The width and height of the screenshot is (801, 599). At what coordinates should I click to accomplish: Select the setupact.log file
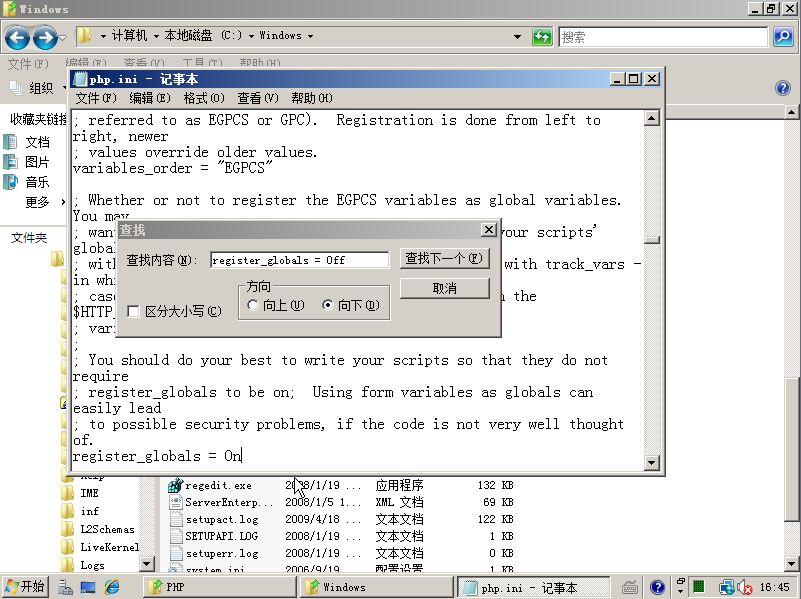click(221, 519)
